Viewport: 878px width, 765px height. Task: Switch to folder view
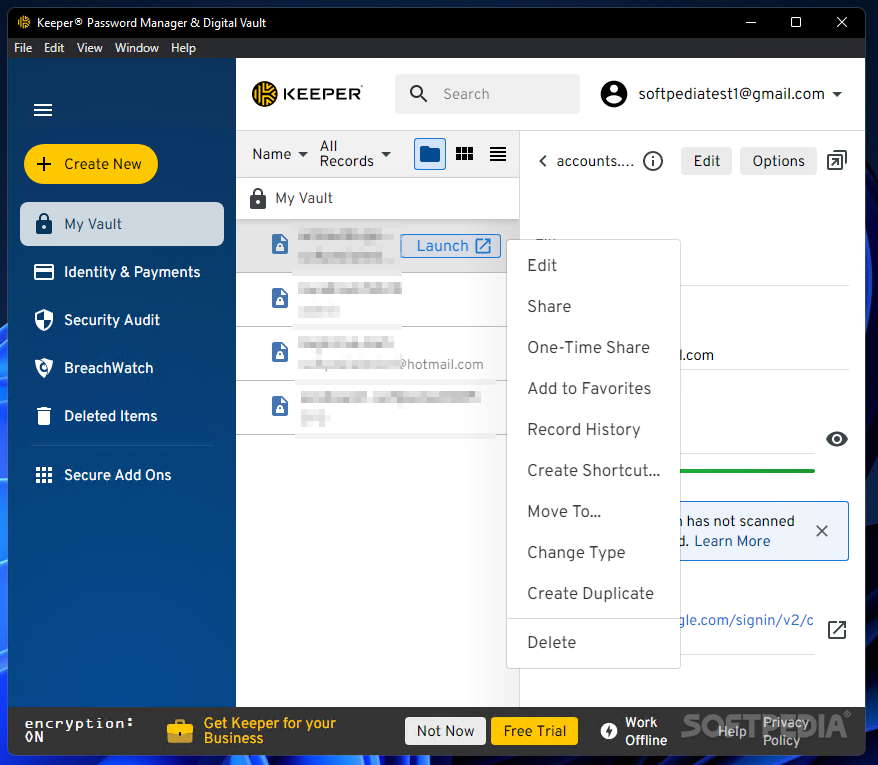pos(429,154)
